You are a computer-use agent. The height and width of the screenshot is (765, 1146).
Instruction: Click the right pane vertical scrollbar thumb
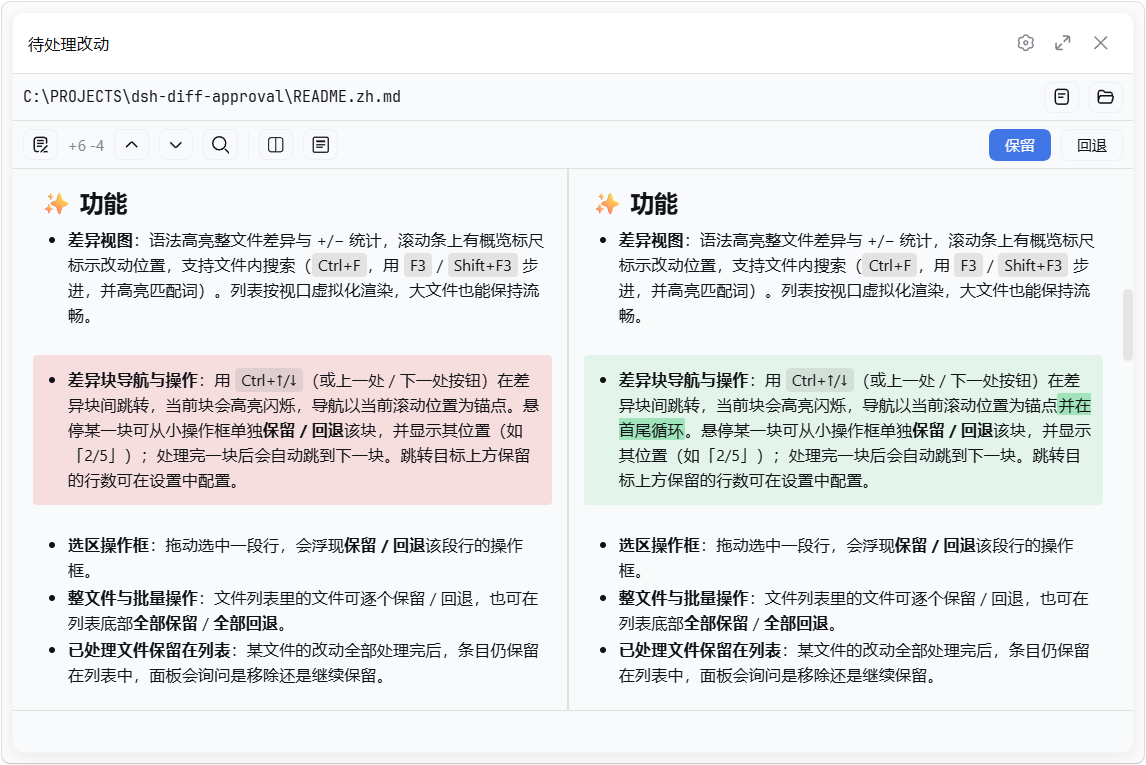click(1128, 324)
